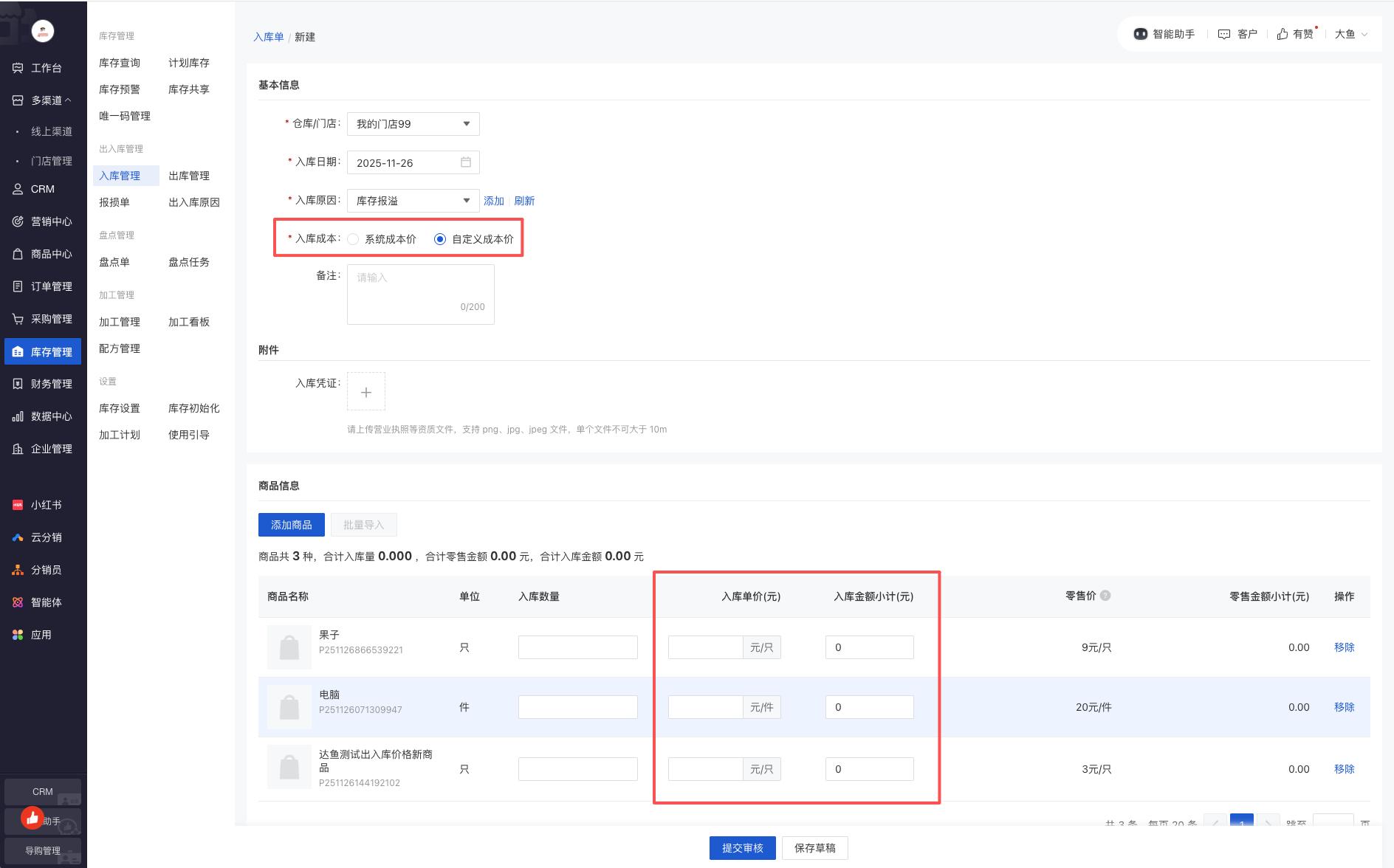Open the inventory query menu item
1394x868 pixels.
tap(120, 63)
